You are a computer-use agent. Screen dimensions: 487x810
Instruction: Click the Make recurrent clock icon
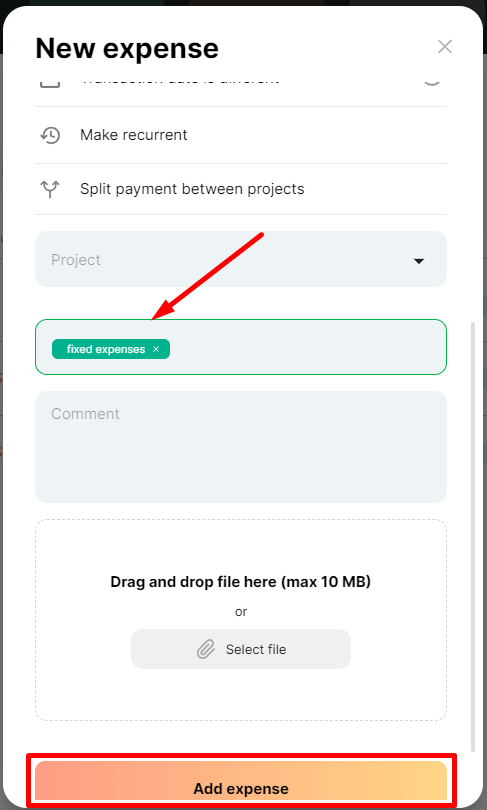(50, 135)
